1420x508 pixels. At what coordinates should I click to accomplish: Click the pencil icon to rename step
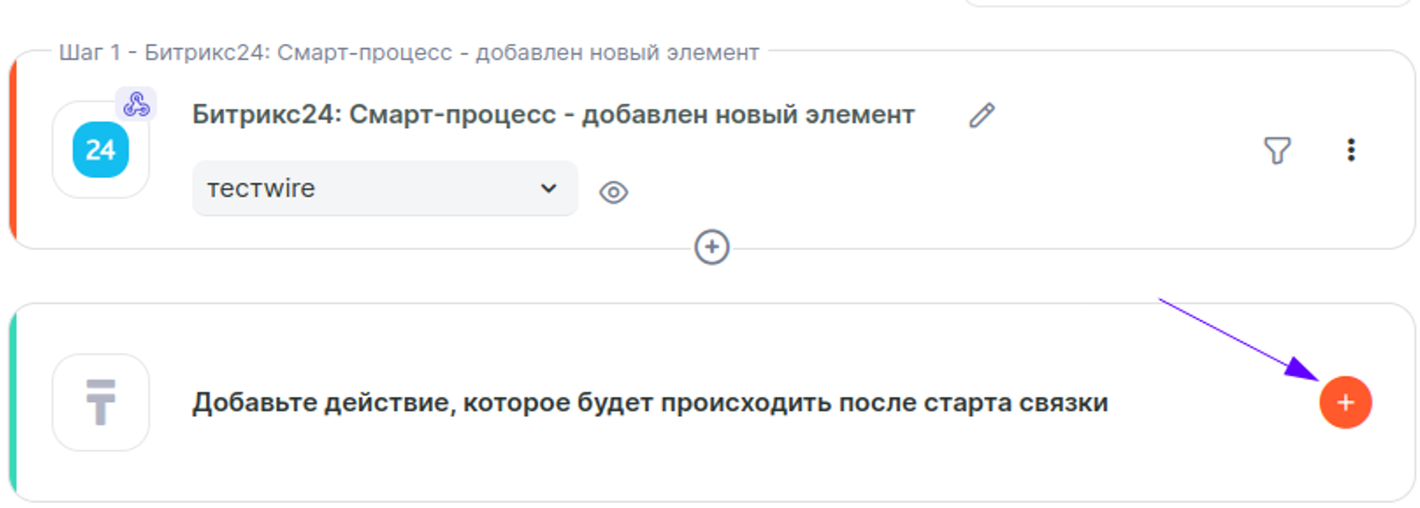coord(982,116)
